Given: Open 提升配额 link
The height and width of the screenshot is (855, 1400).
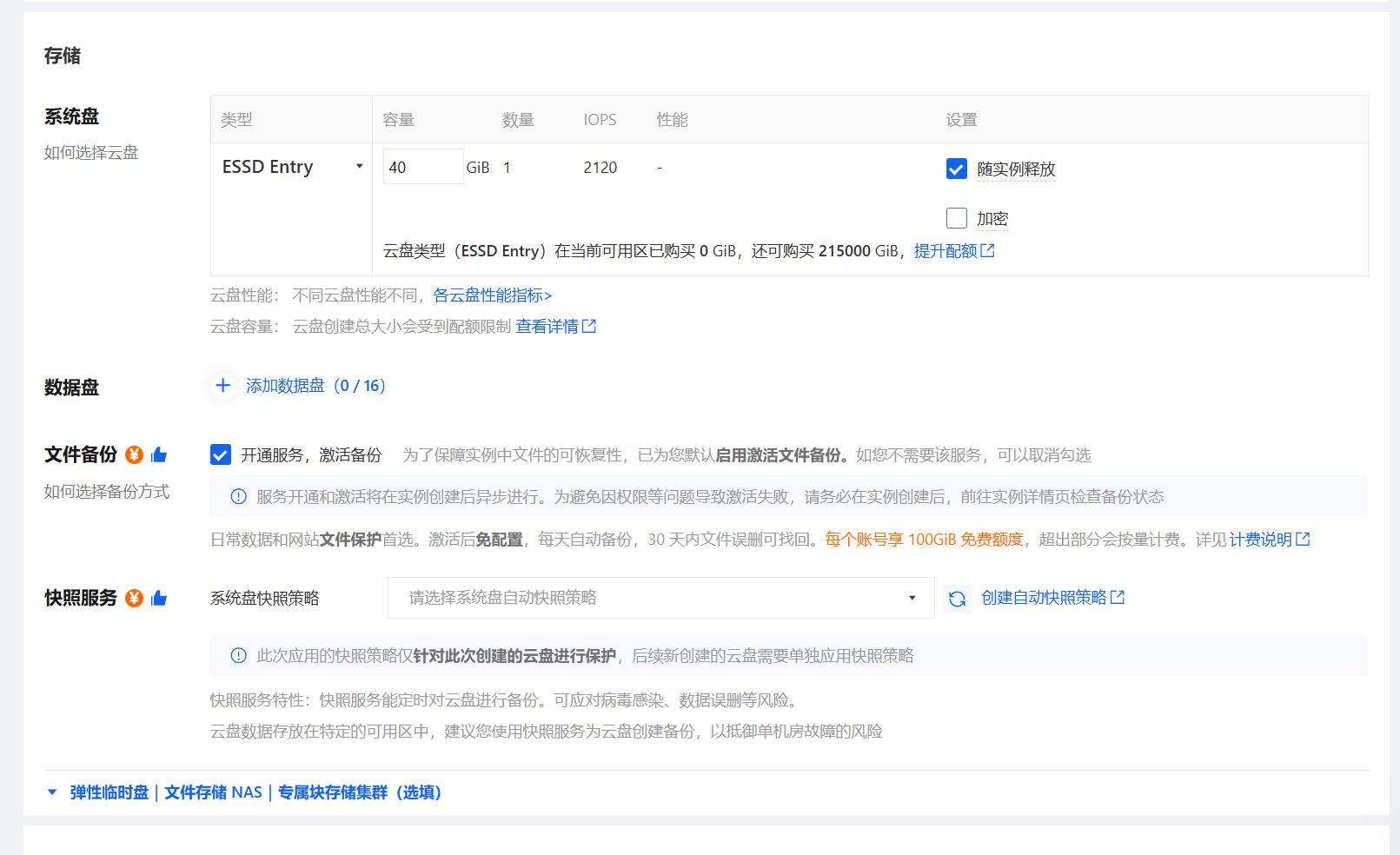Looking at the screenshot, I should 945,251.
